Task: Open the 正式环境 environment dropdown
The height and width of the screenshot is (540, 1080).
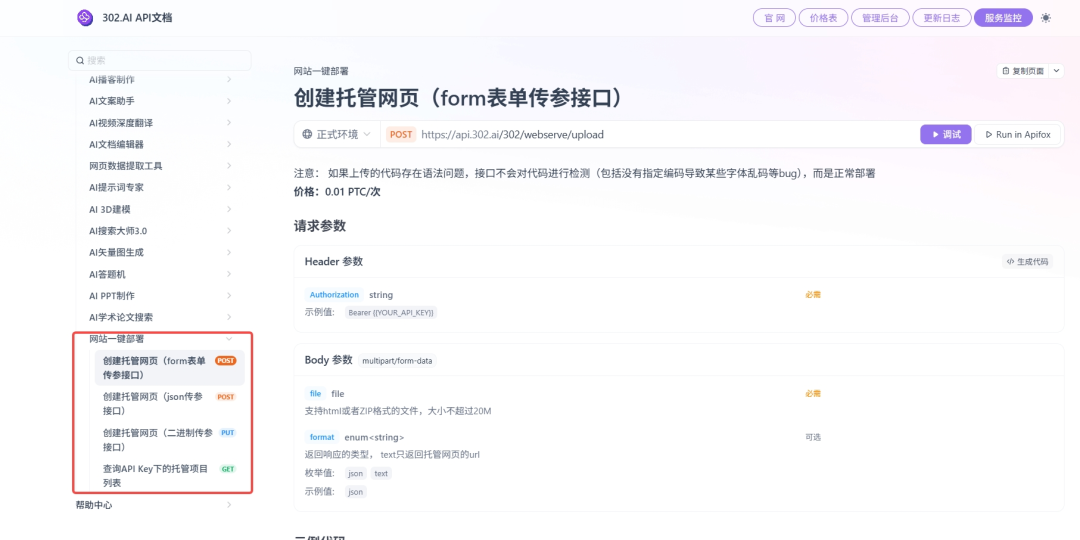Action: tap(337, 134)
